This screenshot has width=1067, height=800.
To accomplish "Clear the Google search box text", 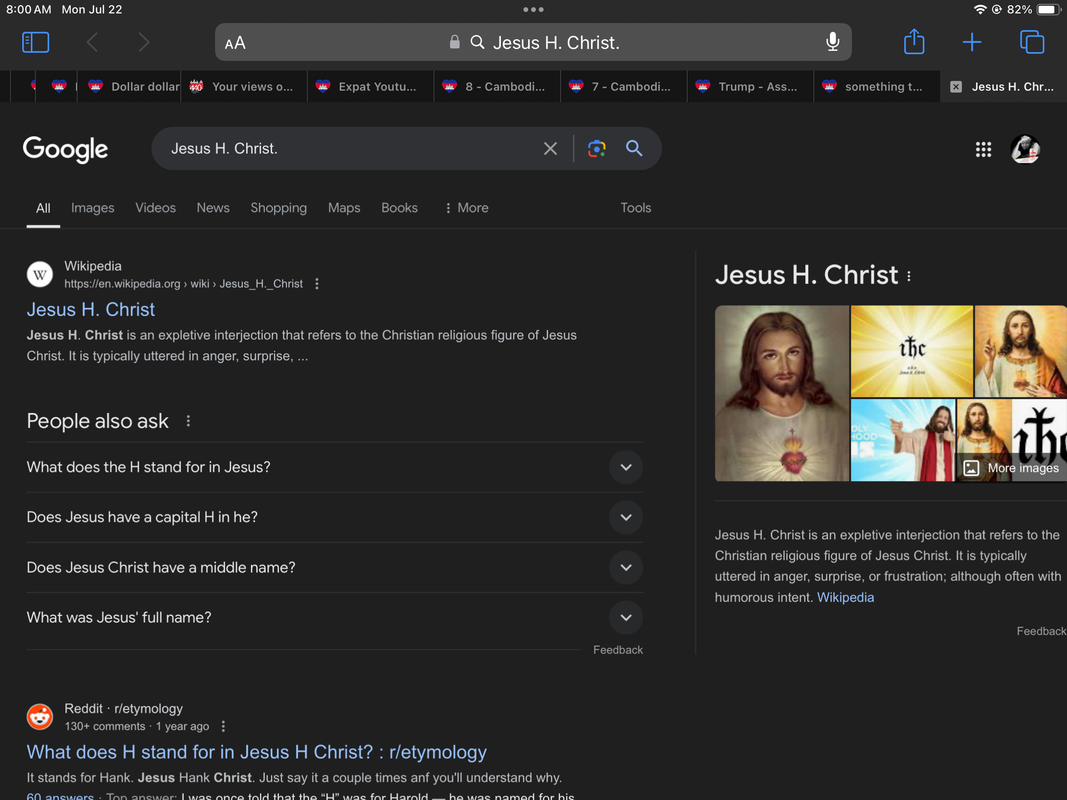I will (x=550, y=148).
